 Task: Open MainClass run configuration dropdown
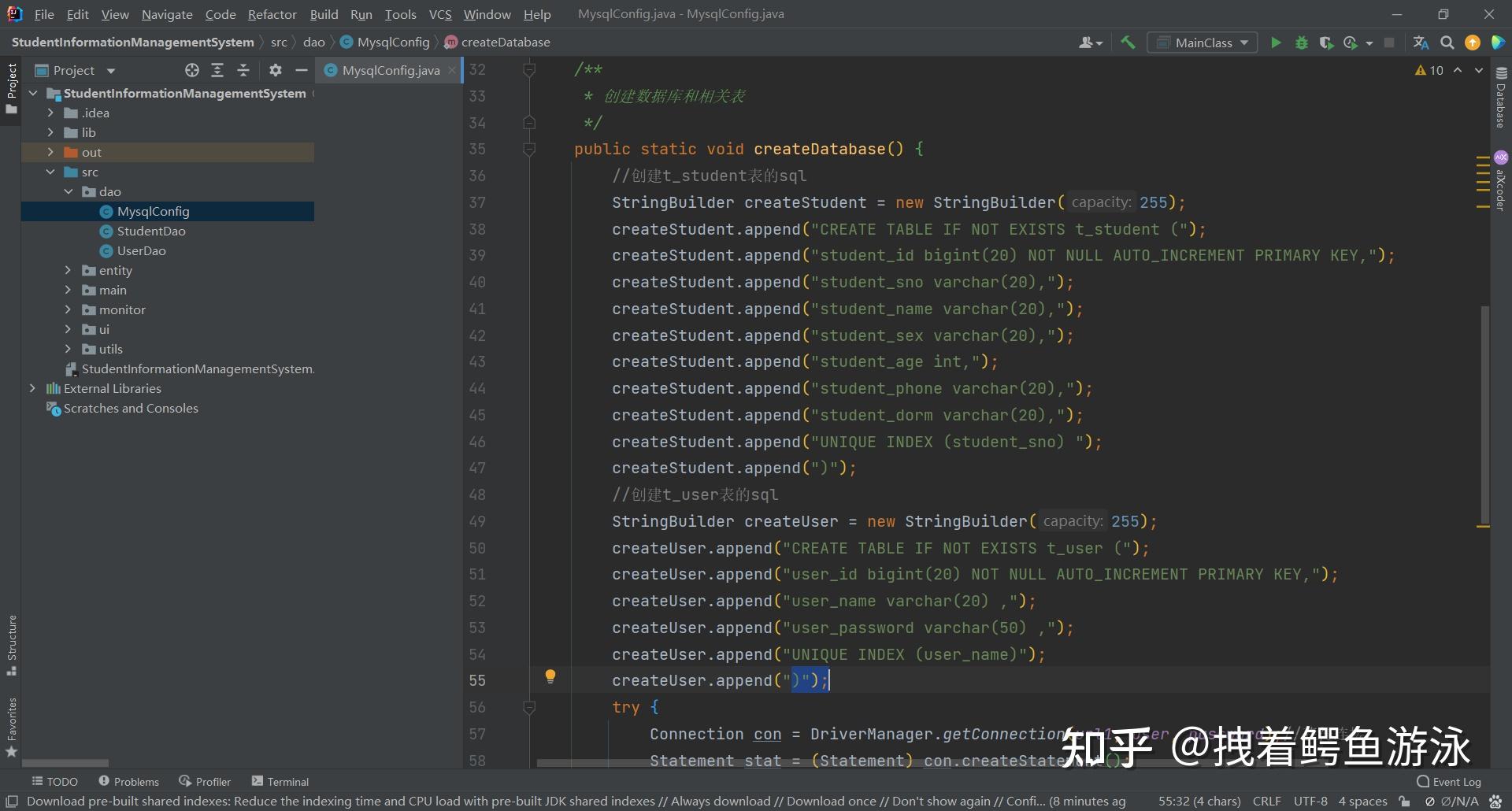(x=1203, y=43)
